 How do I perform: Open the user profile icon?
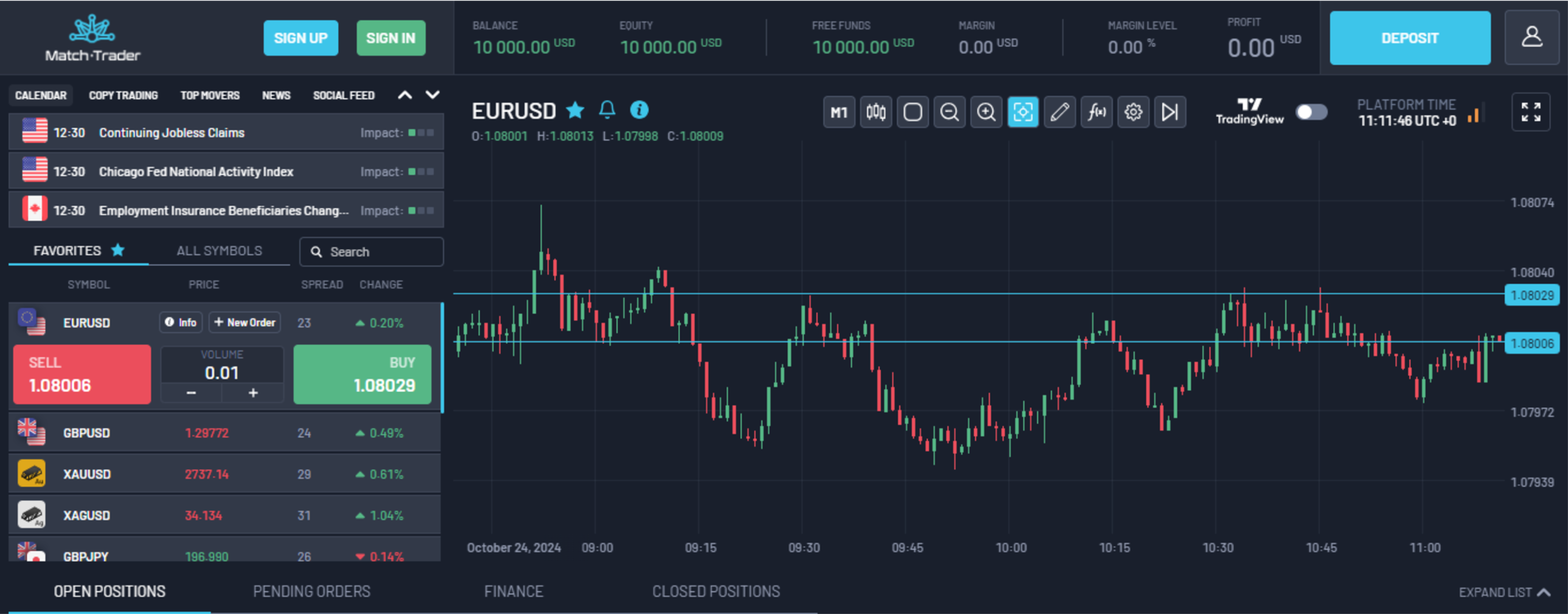tap(1532, 38)
